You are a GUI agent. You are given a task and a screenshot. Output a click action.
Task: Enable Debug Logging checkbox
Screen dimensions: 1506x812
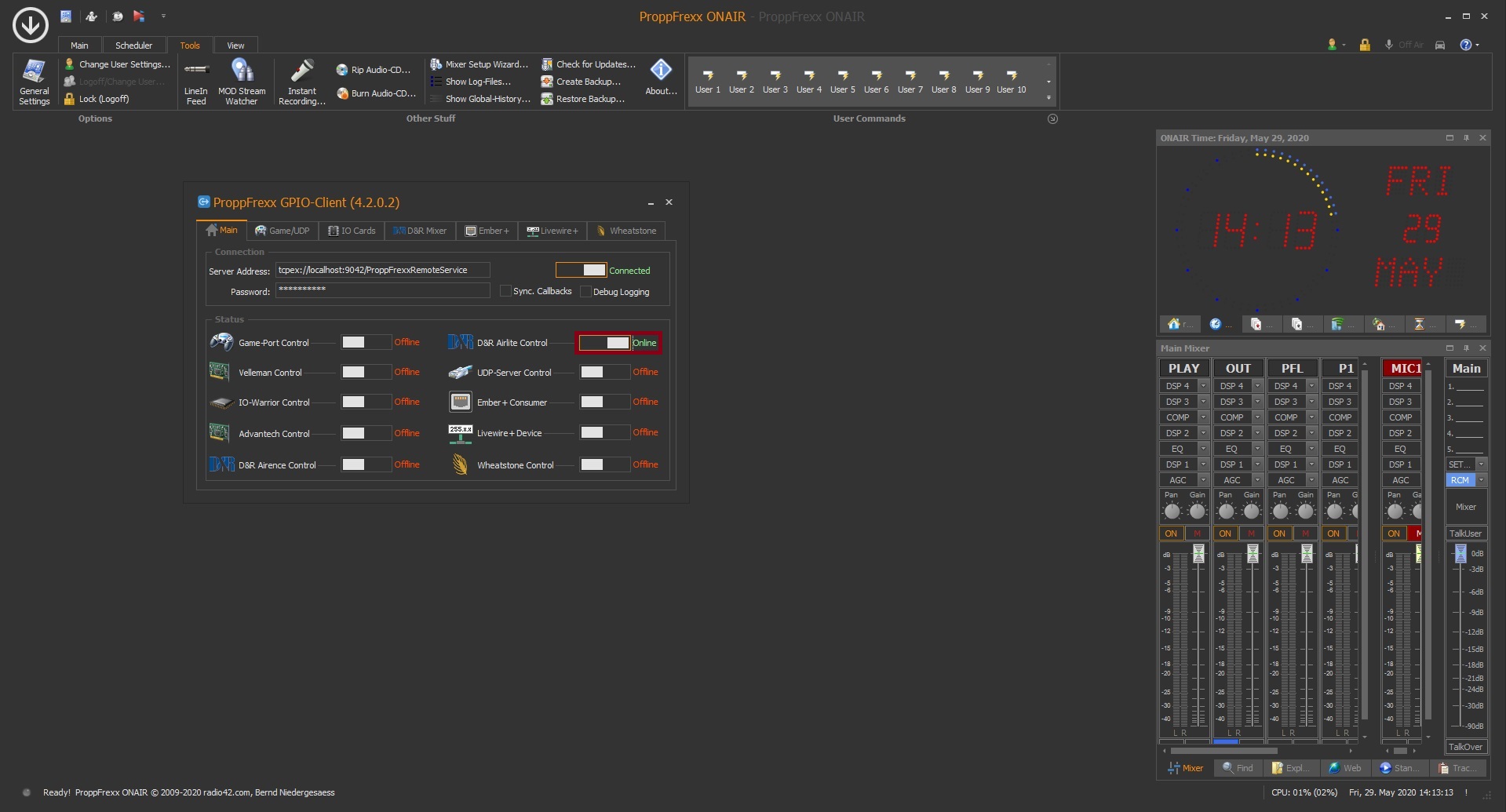point(585,292)
